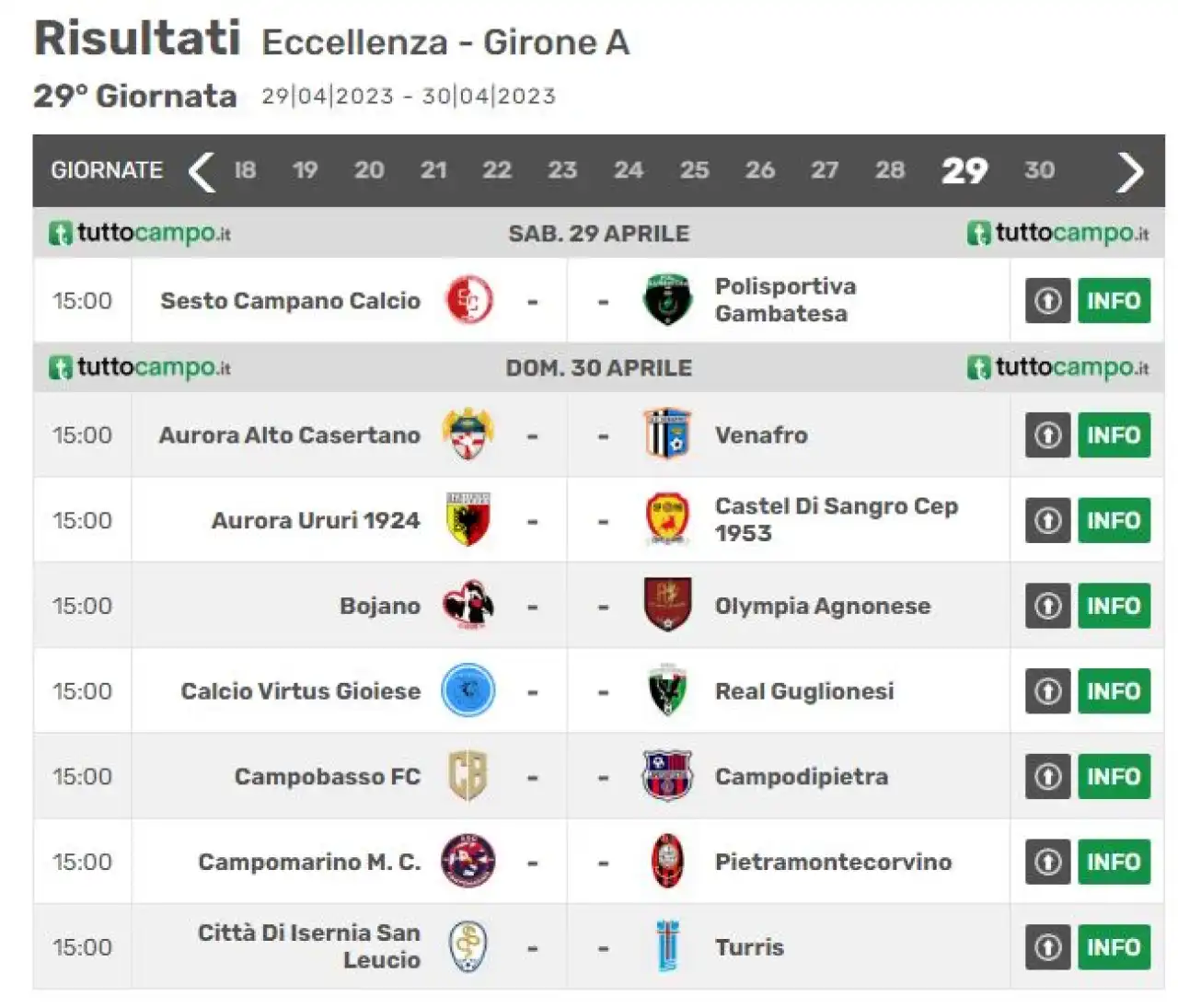Click upload arrow icon for Bojano match
This screenshot has height=1008, width=1178.
(1047, 606)
